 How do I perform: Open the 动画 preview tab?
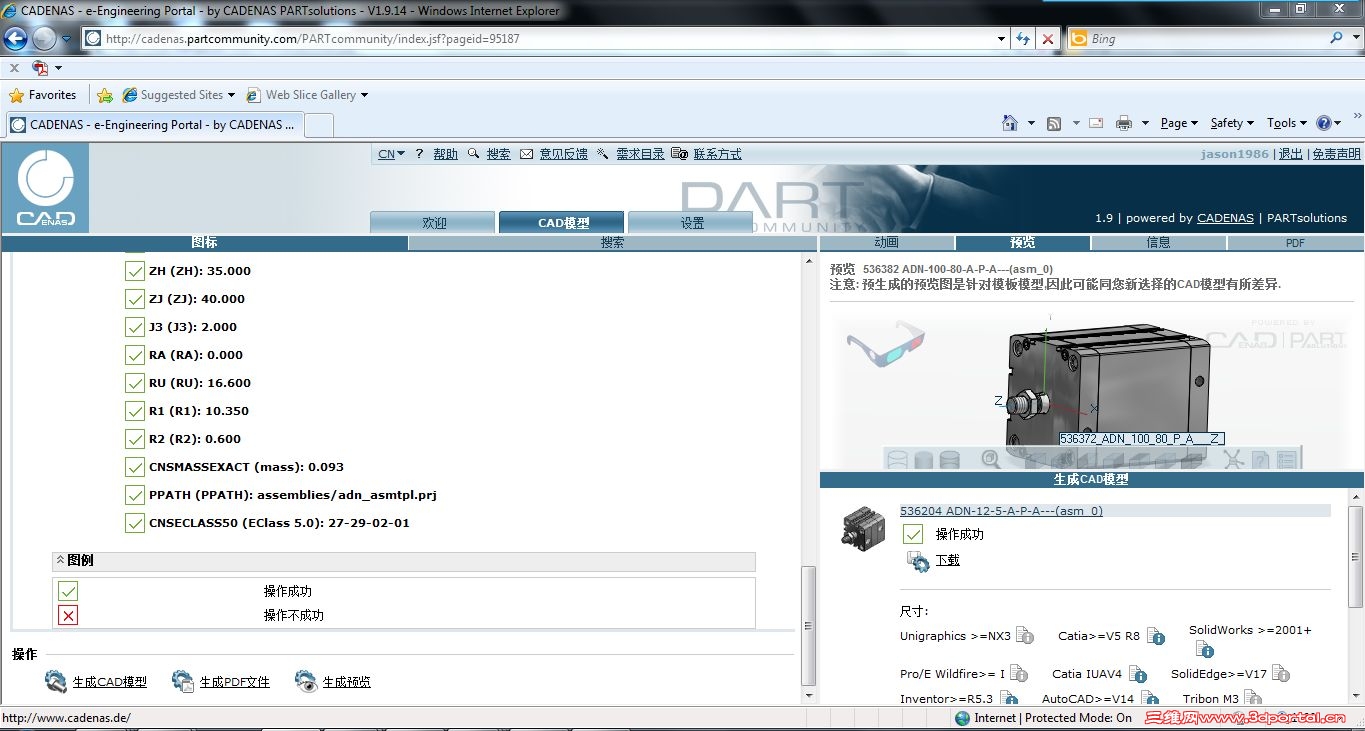pos(886,243)
